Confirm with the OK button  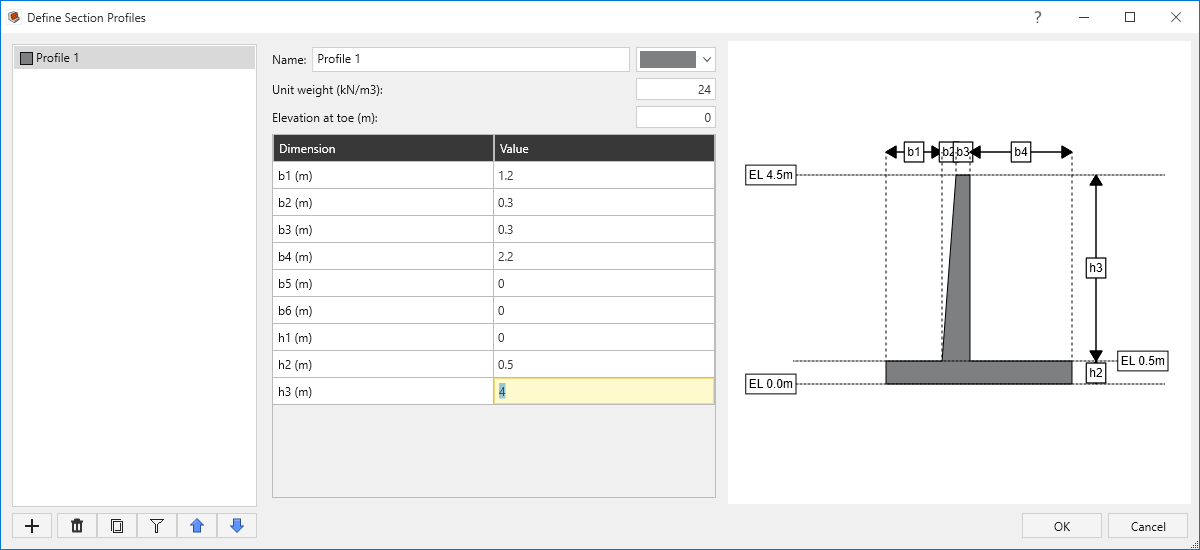click(x=1062, y=526)
